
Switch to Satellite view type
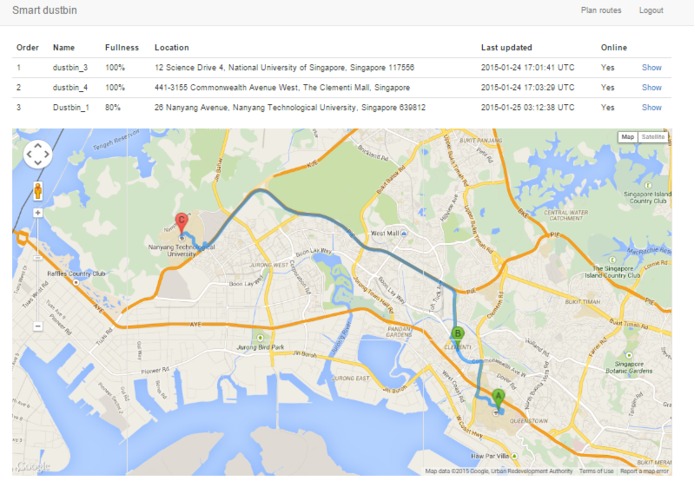point(652,137)
